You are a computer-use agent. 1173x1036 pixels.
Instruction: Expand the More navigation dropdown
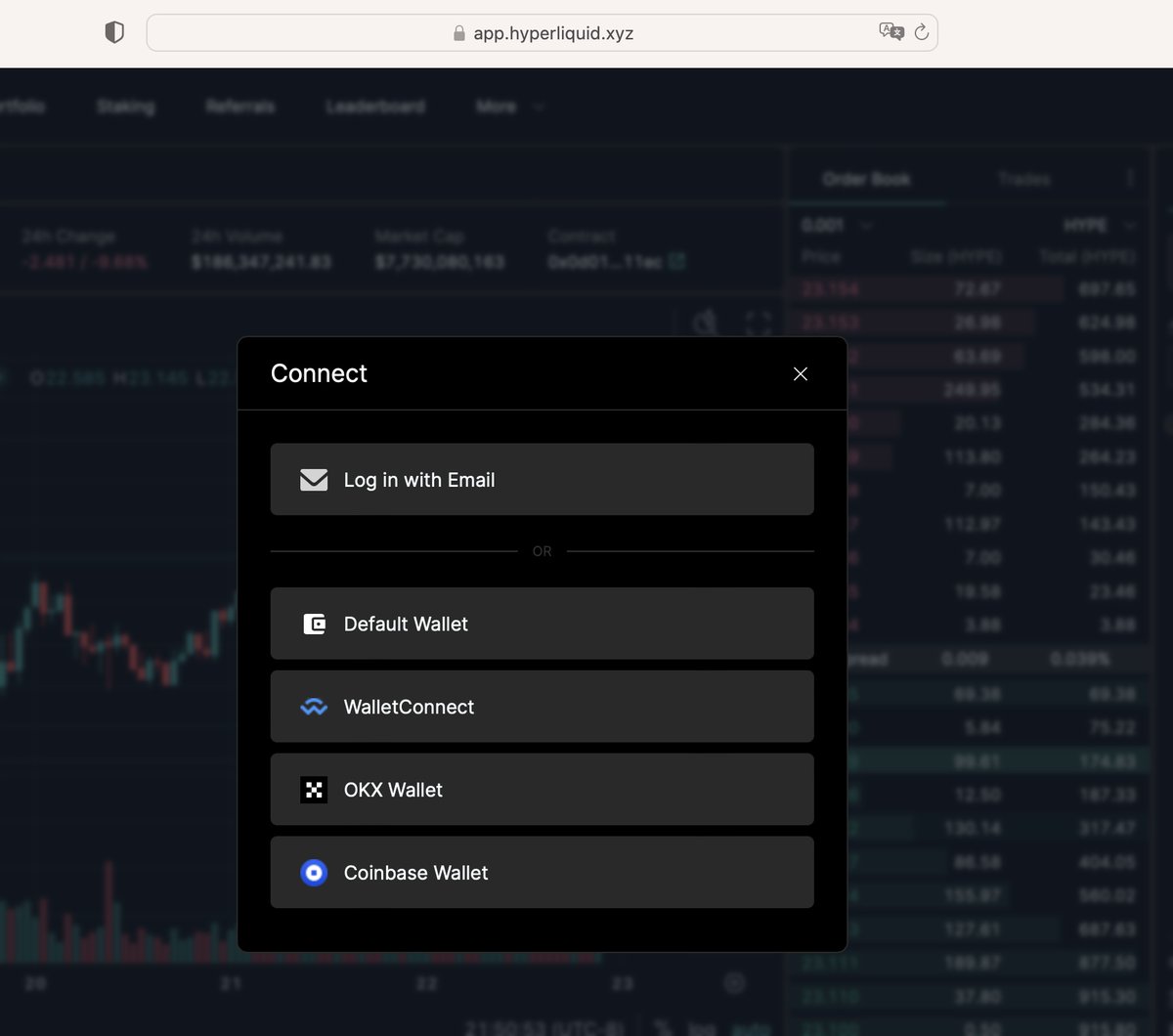(509, 107)
